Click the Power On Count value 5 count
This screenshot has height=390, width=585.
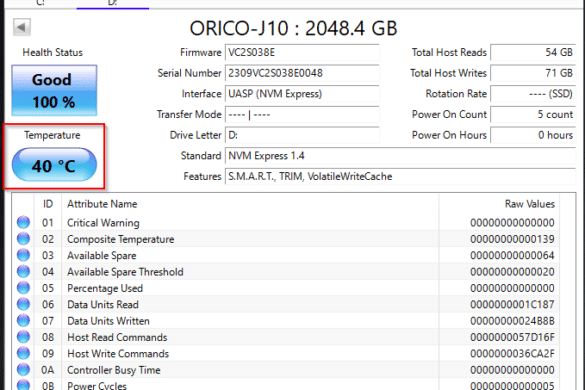coord(533,115)
